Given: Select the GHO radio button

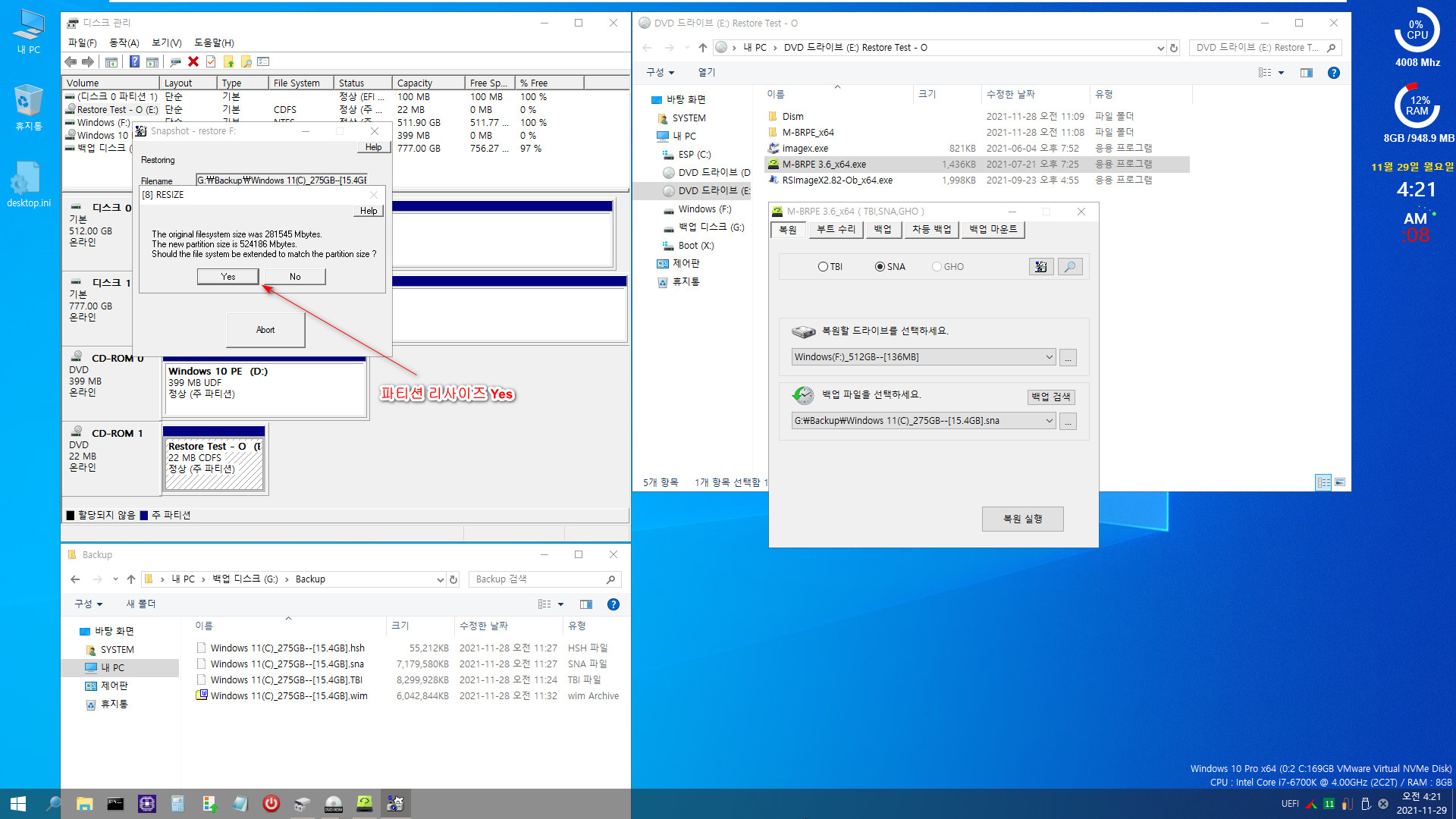Looking at the screenshot, I should point(948,267).
